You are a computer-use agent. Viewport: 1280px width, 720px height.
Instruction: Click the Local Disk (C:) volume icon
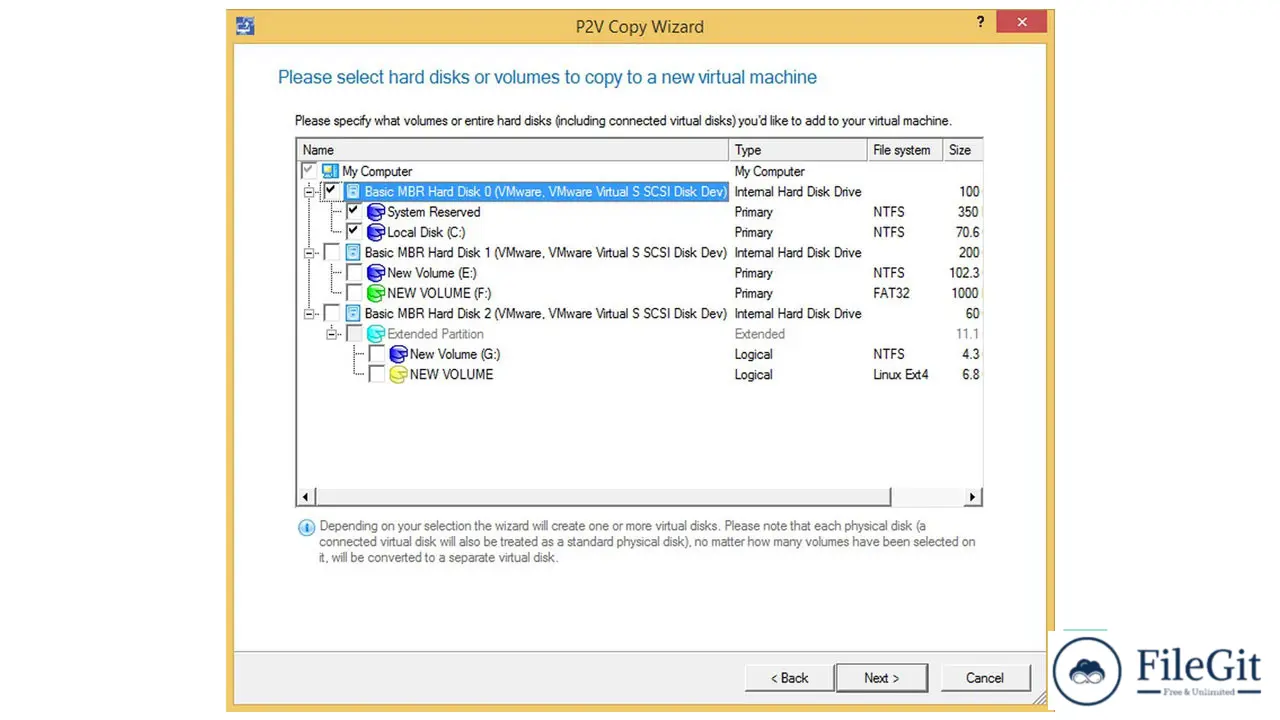click(x=375, y=232)
